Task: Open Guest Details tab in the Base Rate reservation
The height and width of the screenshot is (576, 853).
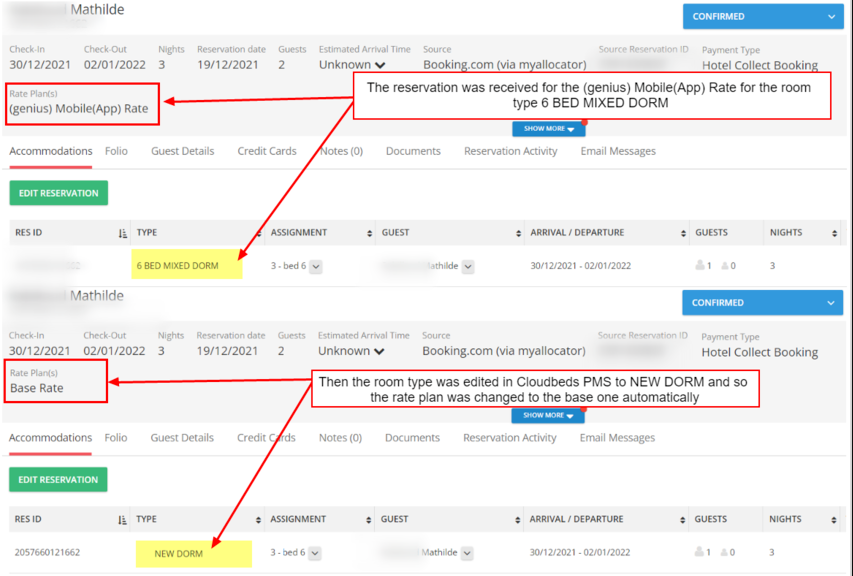Action: pyautogui.click(x=182, y=438)
